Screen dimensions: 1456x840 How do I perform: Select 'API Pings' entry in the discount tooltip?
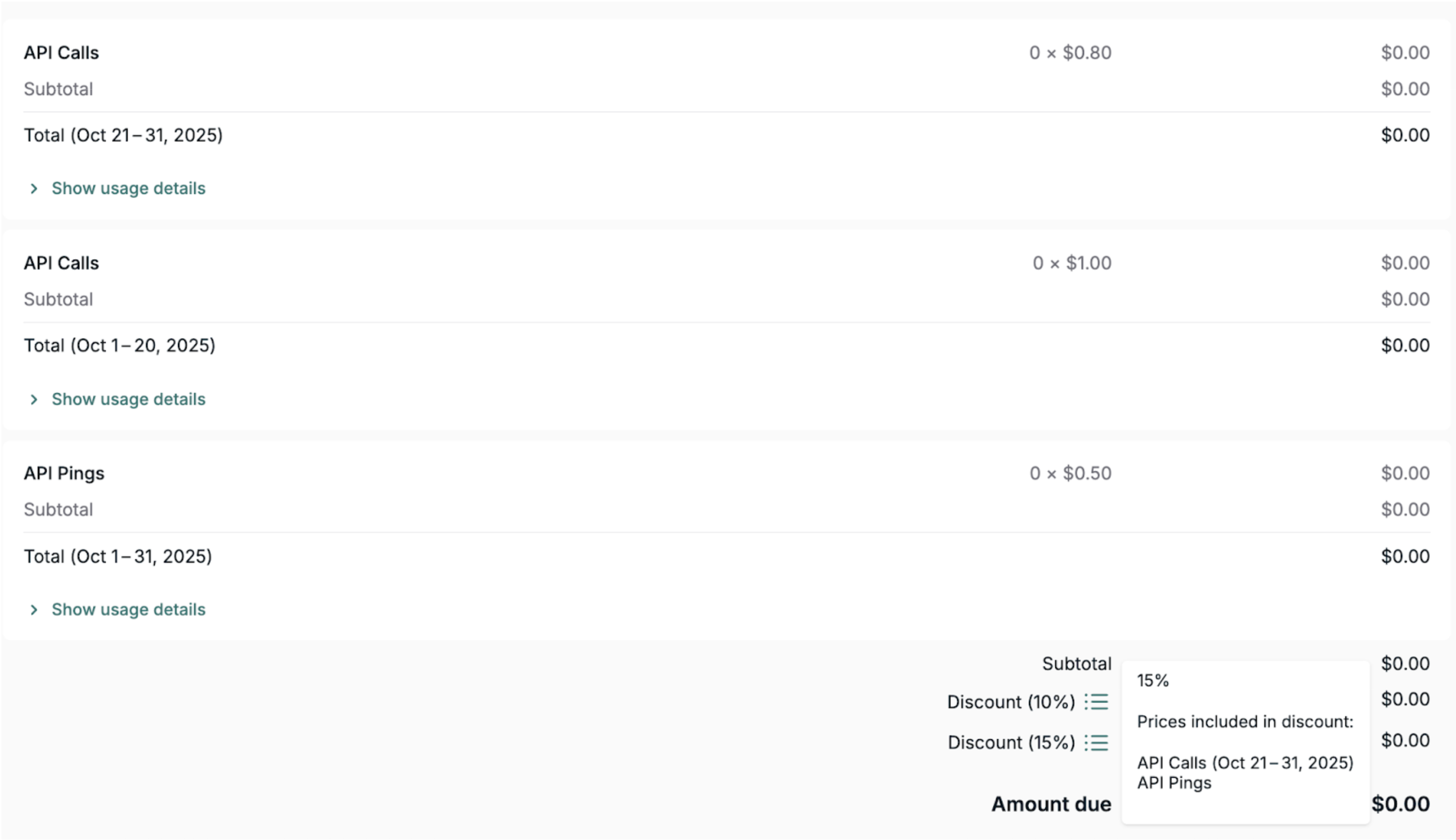point(1174,783)
